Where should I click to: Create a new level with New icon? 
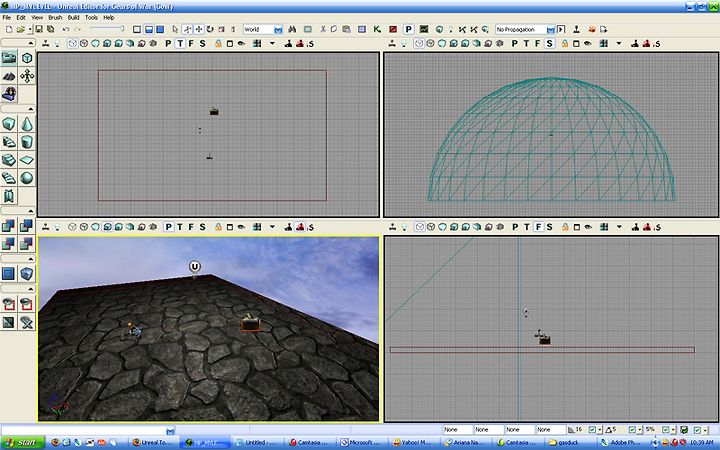click(9, 29)
